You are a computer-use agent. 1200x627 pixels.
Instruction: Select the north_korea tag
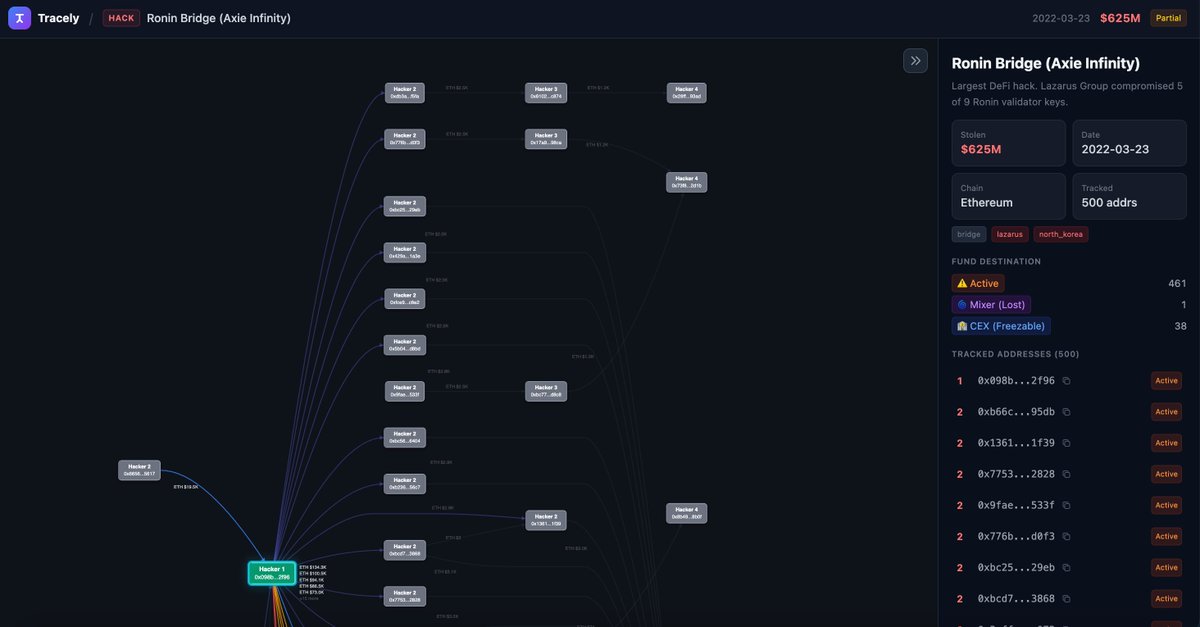[1061, 234]
